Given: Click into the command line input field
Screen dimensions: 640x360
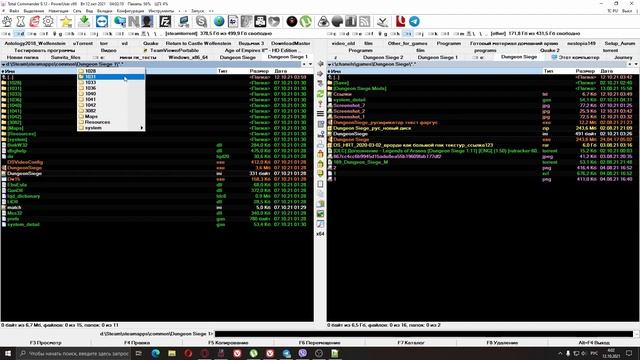Looking at the screenshot, I should click(x=424, y=334).
